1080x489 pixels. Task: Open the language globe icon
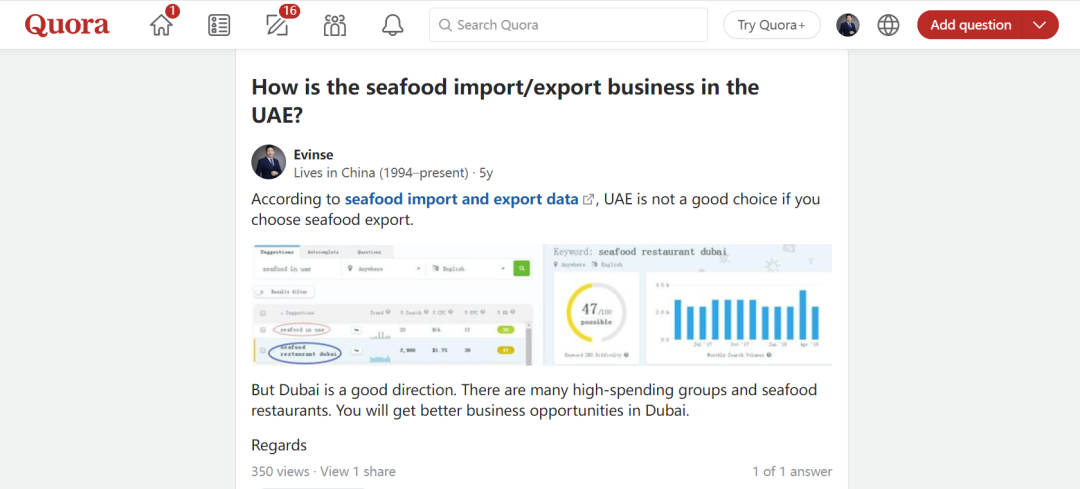click(x=888, y=25)
